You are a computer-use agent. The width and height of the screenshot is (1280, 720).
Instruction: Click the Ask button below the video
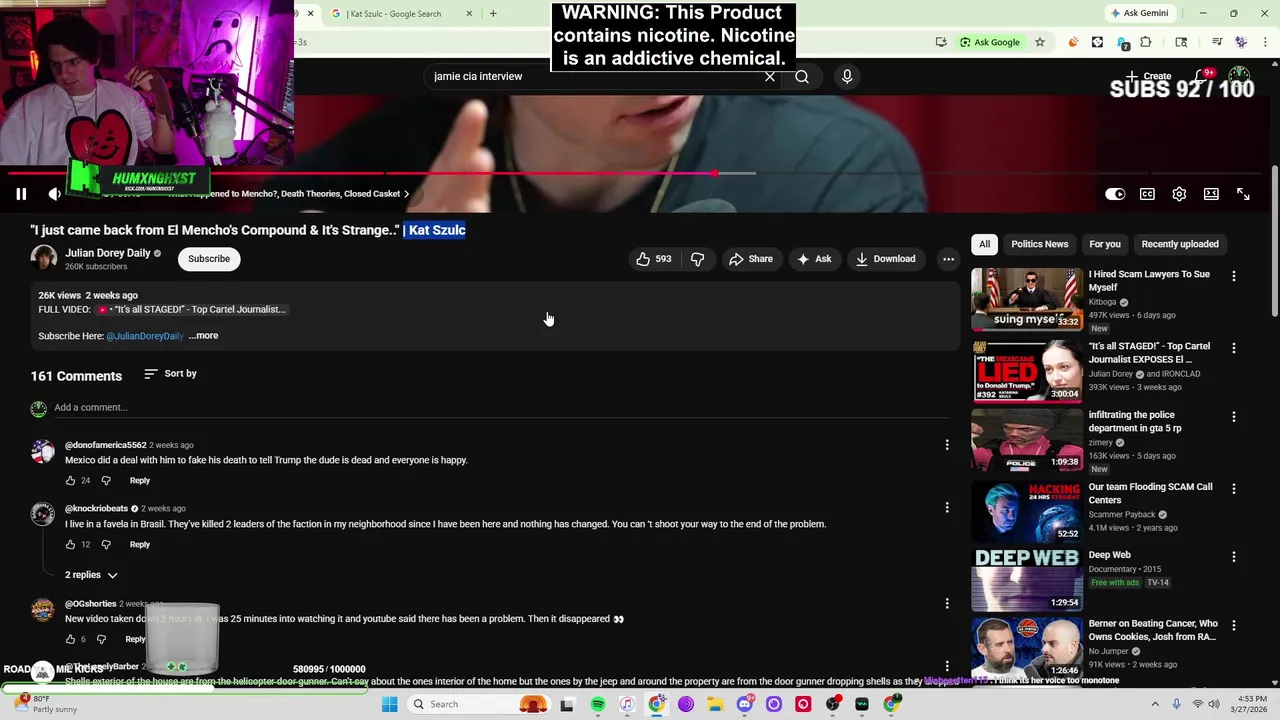pyautogui.click(x=814, y=259)
